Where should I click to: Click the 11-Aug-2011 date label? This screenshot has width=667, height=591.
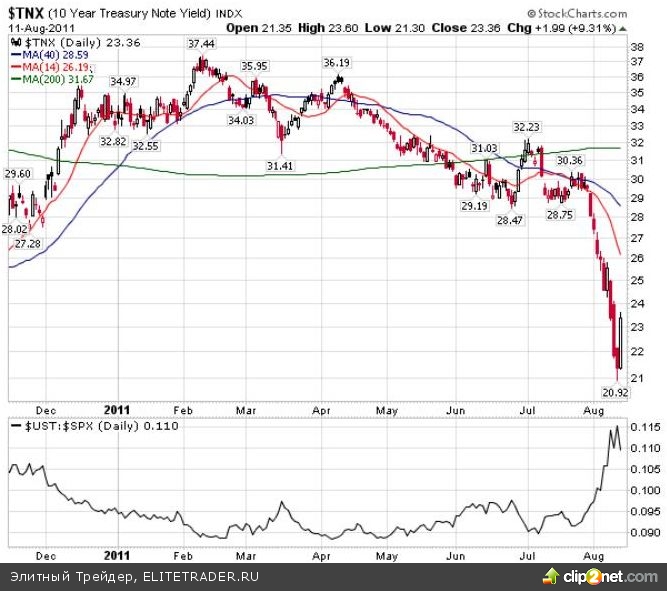click(x=36, y=28)
